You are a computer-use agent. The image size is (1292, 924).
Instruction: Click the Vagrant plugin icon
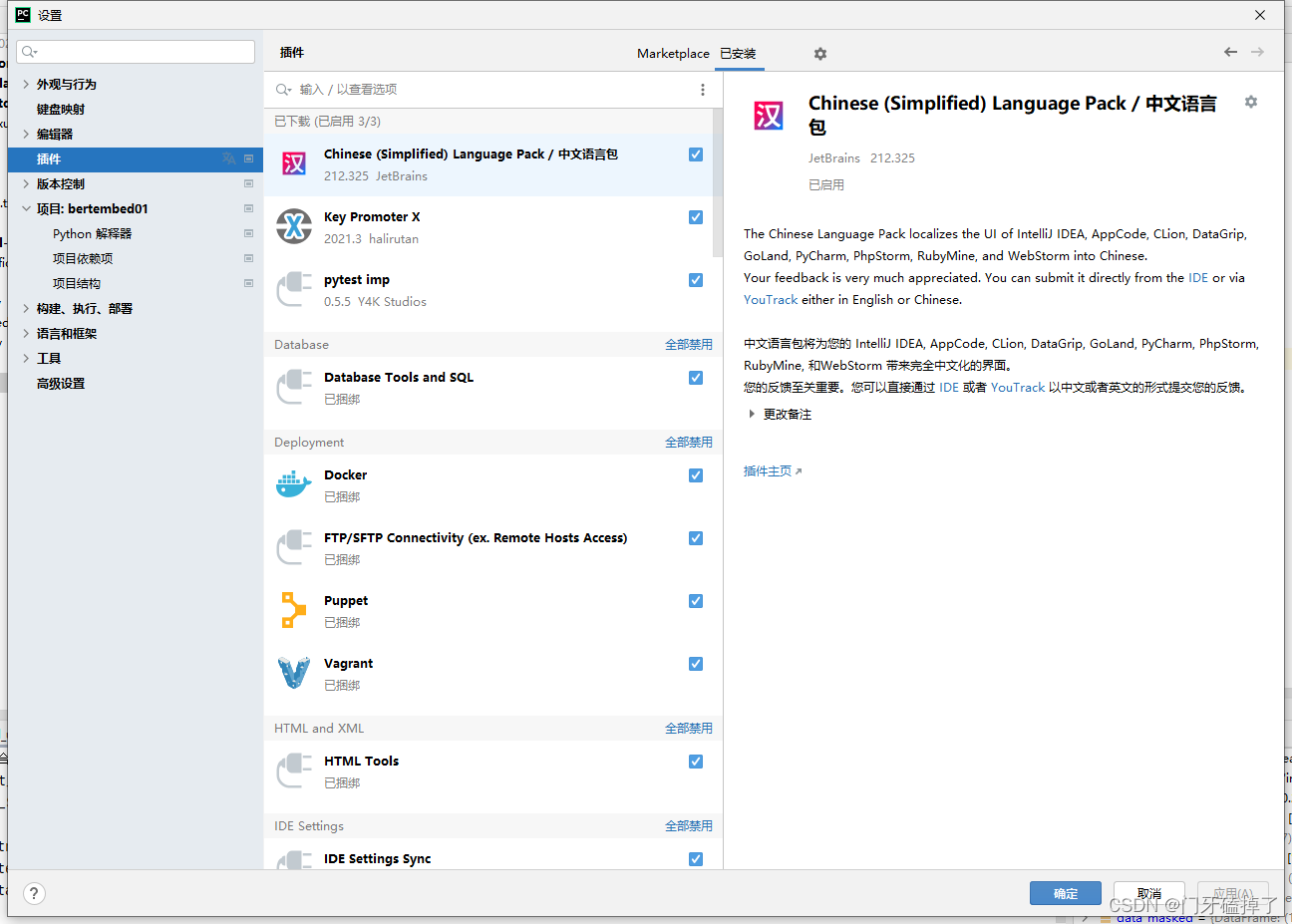(293, 673)
